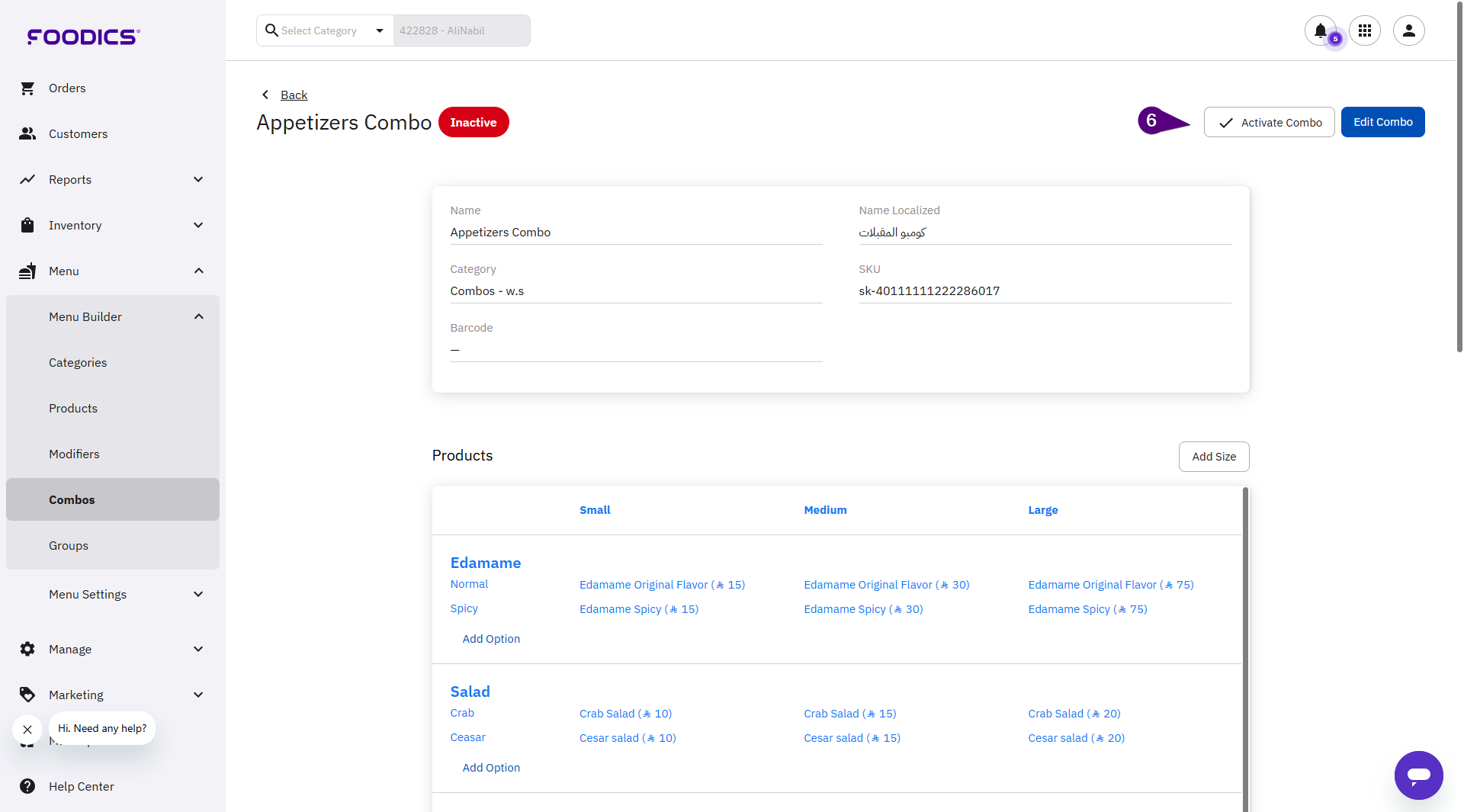Open the apps grid icon

point(1364,30)
